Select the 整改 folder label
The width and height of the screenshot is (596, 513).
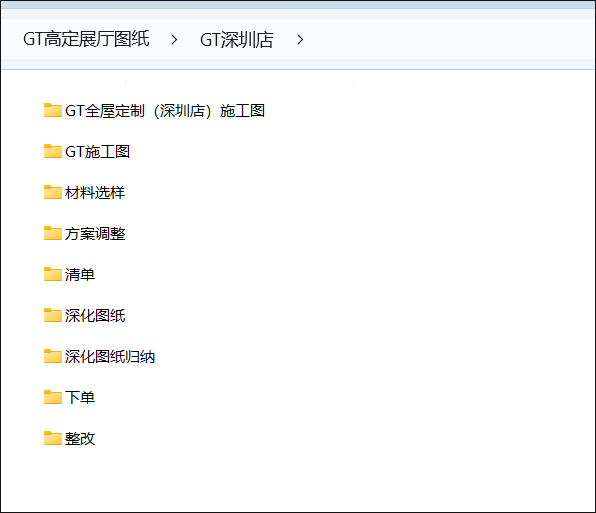80,439
